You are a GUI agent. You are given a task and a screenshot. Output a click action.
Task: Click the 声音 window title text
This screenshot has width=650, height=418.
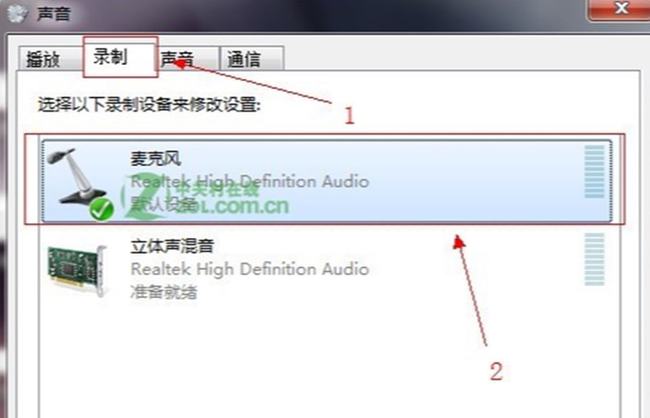point(54,14)
